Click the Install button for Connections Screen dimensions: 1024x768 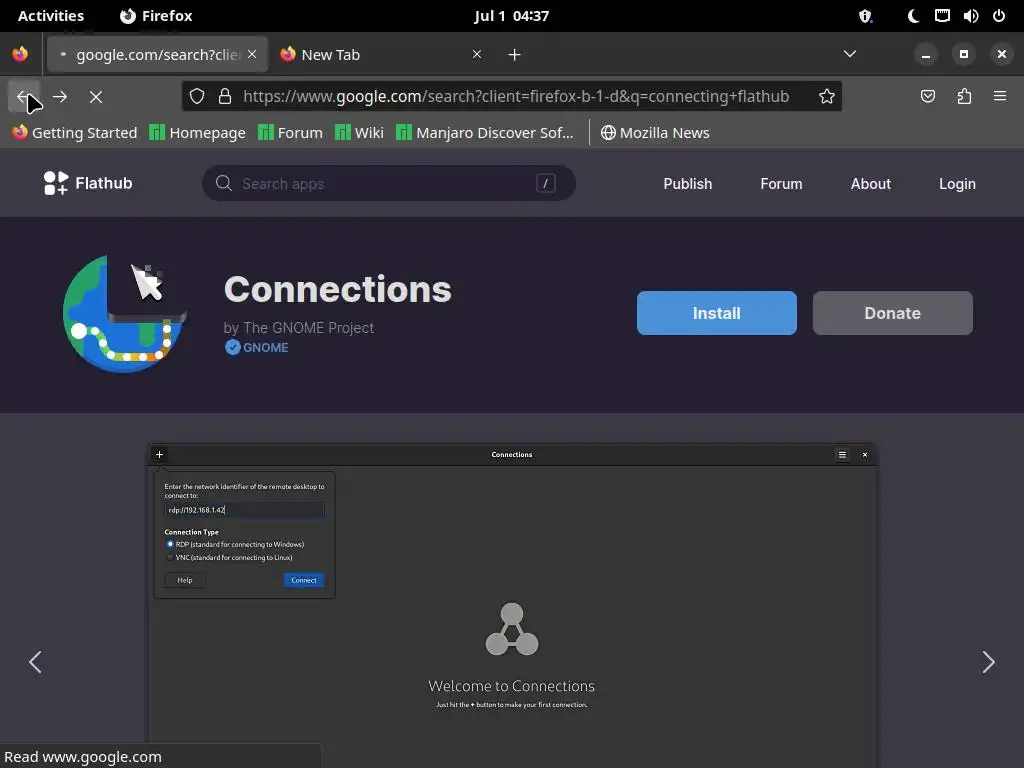click(716, 313)
